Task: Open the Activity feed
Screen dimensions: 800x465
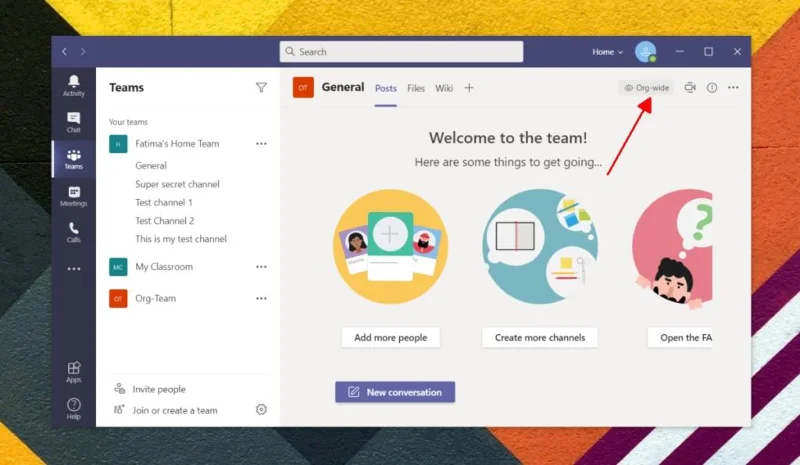Action: (73, 86)
